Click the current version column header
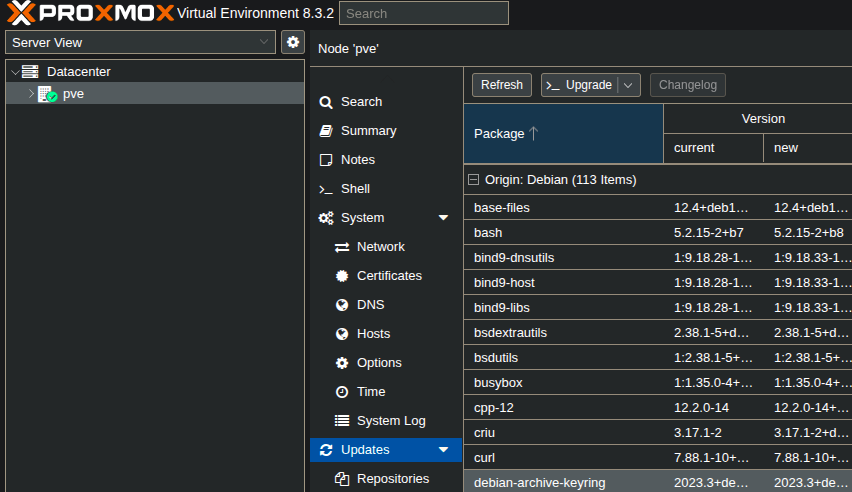The image size is (852, 492). point(713,148)
